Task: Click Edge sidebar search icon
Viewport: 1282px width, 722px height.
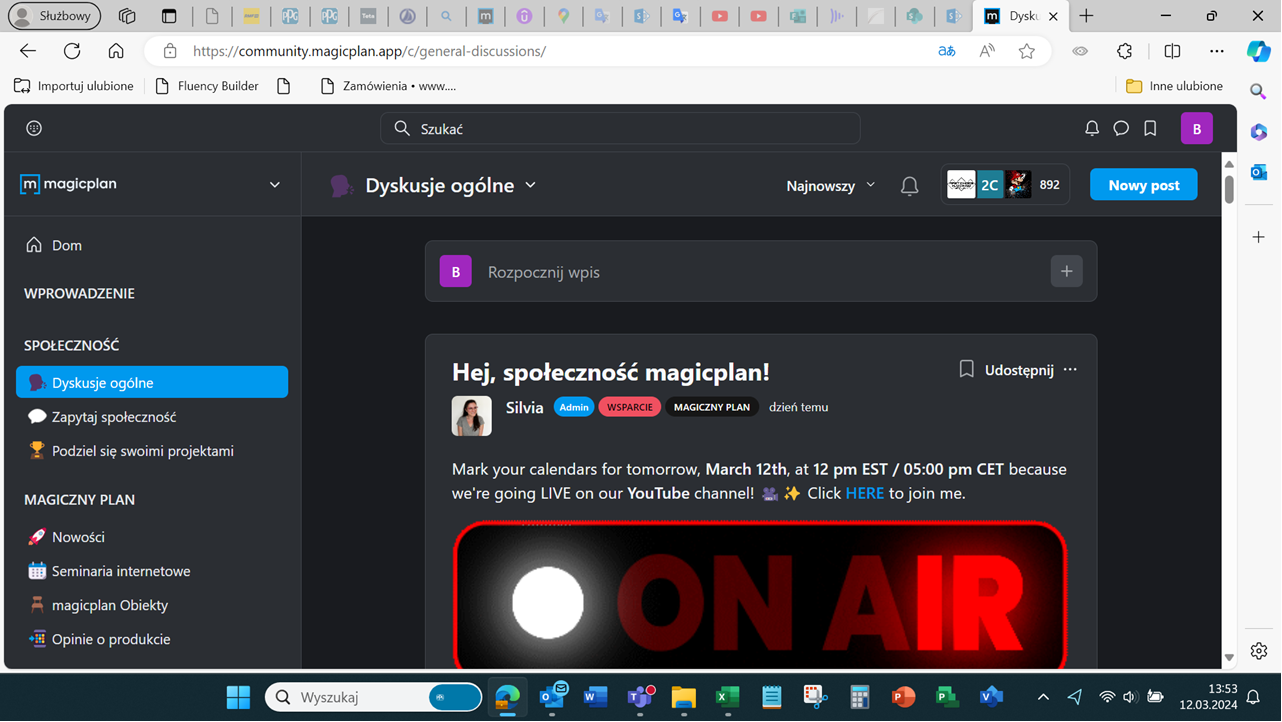Action: [x=1259, y=91]
